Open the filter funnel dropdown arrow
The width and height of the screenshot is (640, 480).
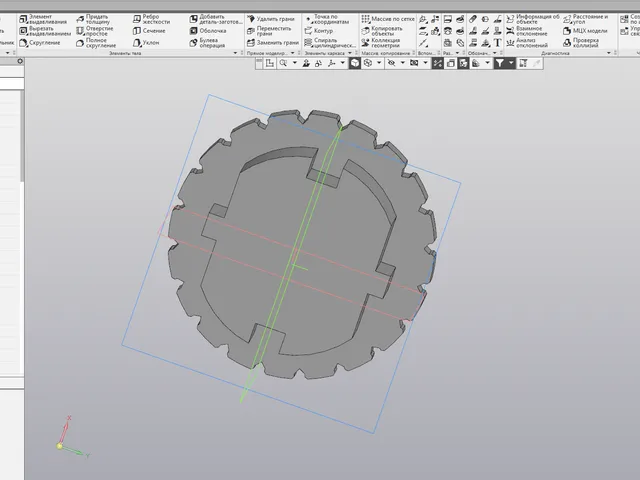pyautogui.click(x=511, y=63)
